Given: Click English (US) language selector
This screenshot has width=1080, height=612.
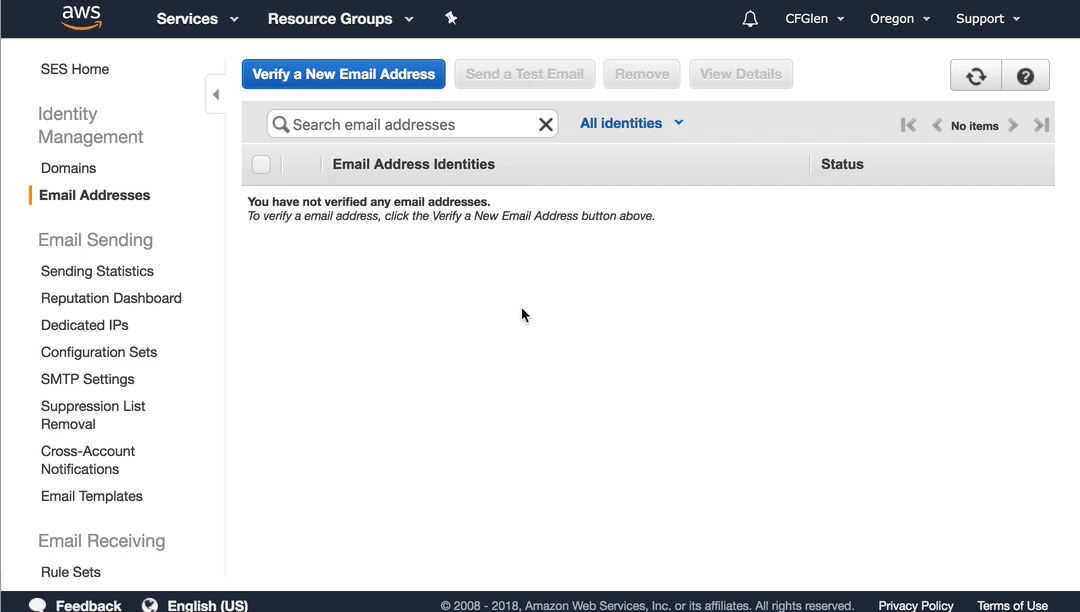Looking at the screenshot, I should click(x=207, y=605).
